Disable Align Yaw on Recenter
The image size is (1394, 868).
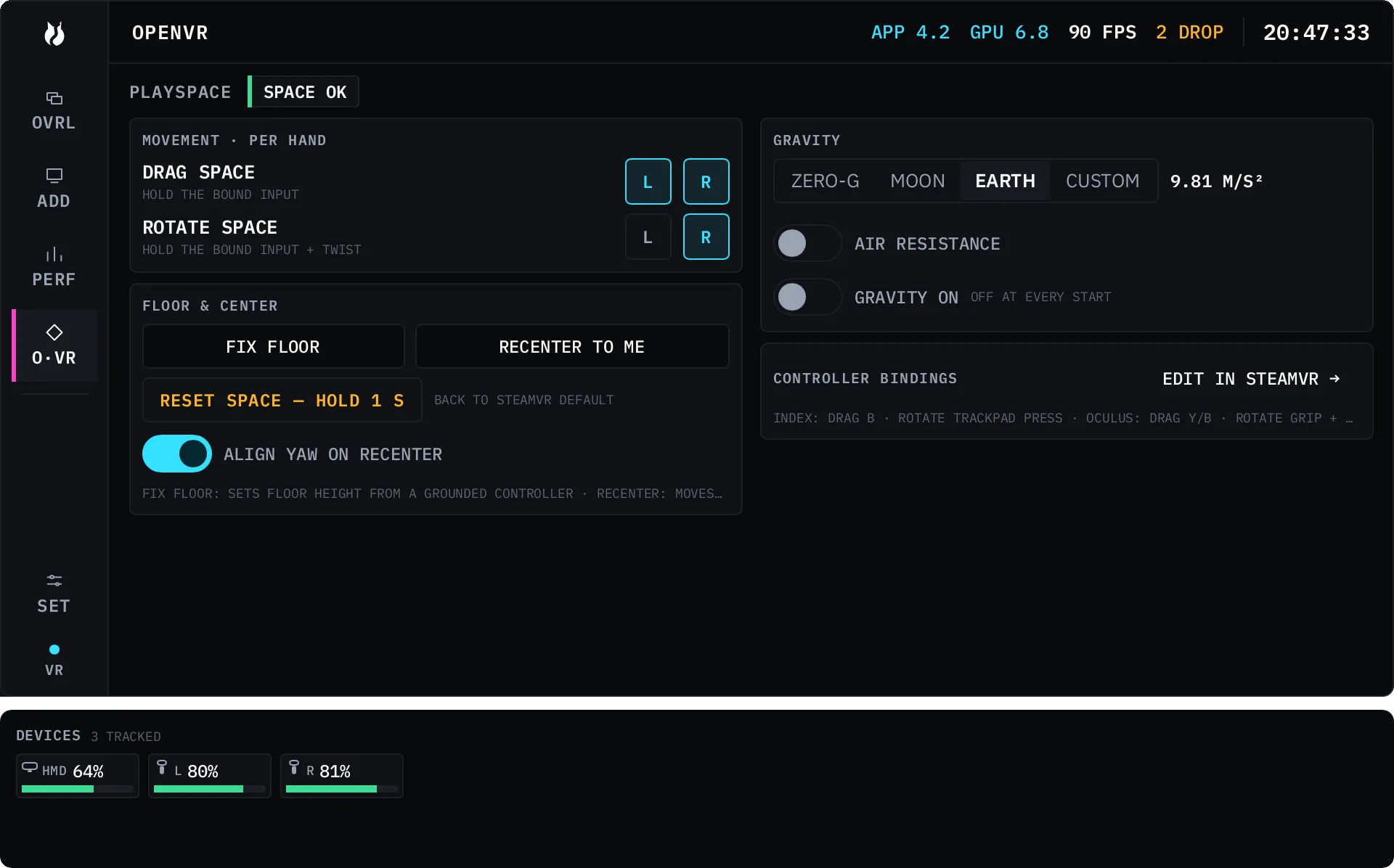[x=177, y=454]
